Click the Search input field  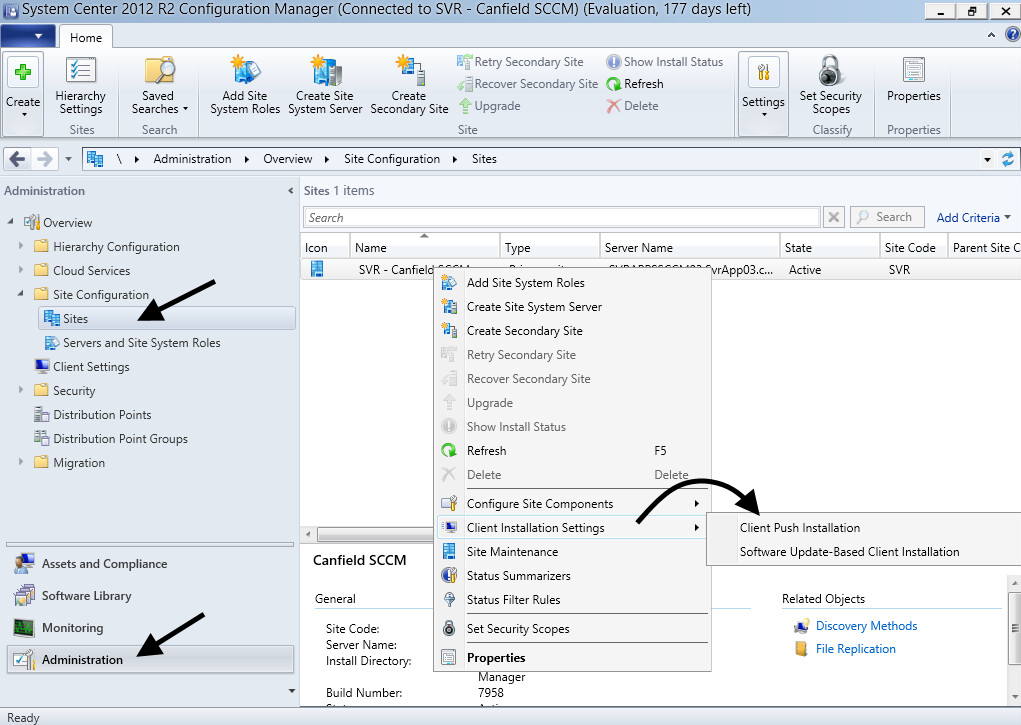(560, 217)
